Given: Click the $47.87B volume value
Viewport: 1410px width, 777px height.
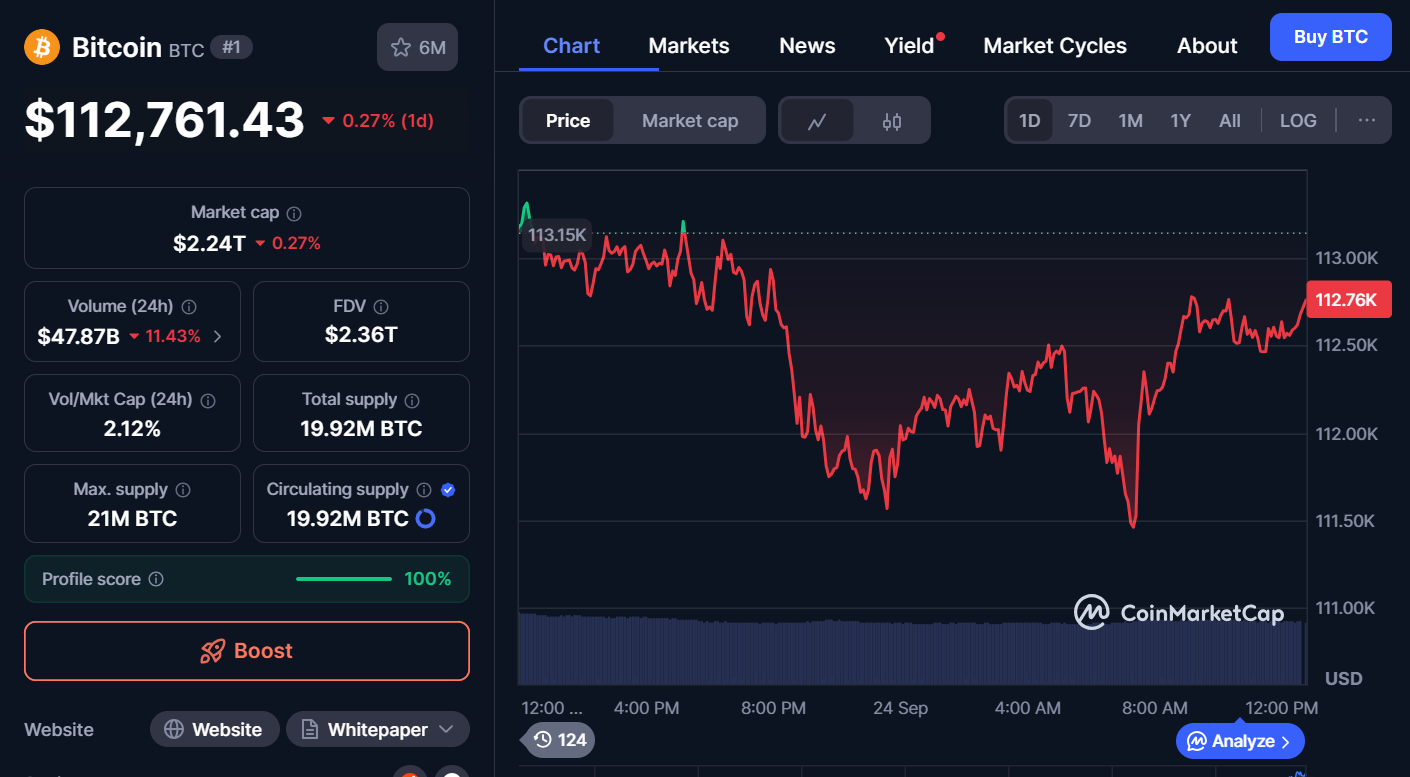Looking at the screenshot, I should click(79, 336).
